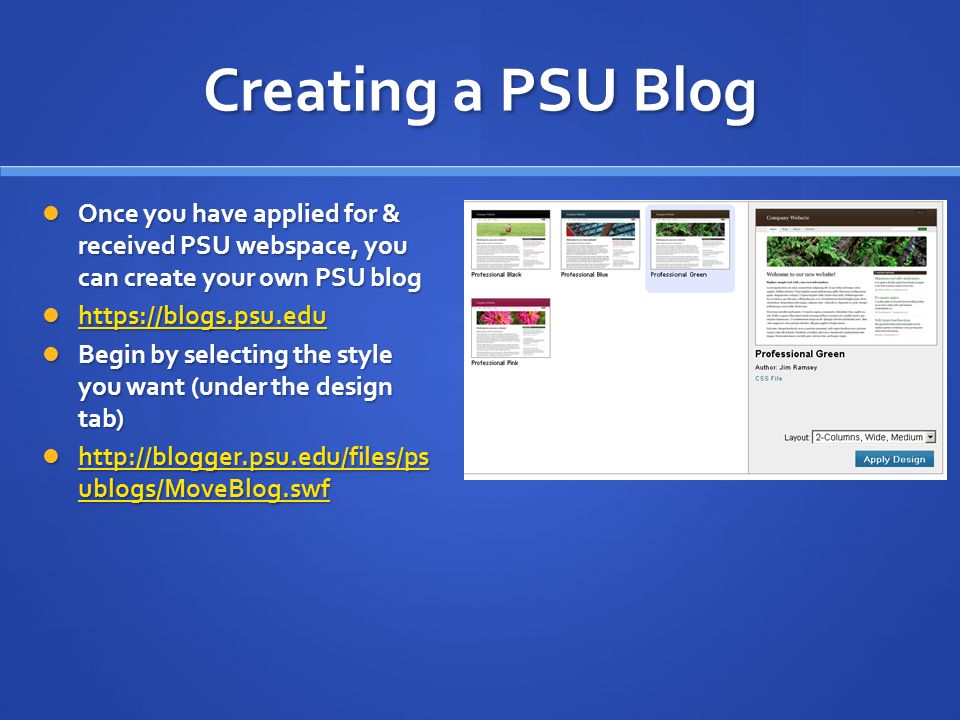Image resolution: width=960 pixels, height=720 pixels.
Task: Click the 'Once you have applied for' bullet text
Action: [250, 246]
